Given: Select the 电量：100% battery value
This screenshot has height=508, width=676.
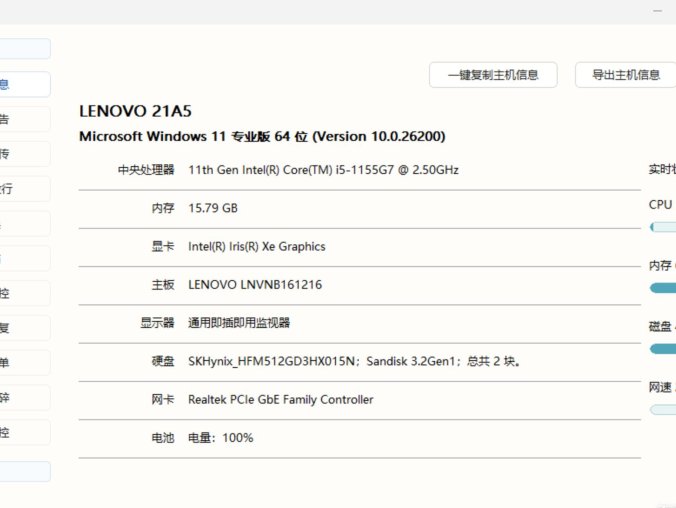Looking at the screenshot, I should [x=221, y=438].
